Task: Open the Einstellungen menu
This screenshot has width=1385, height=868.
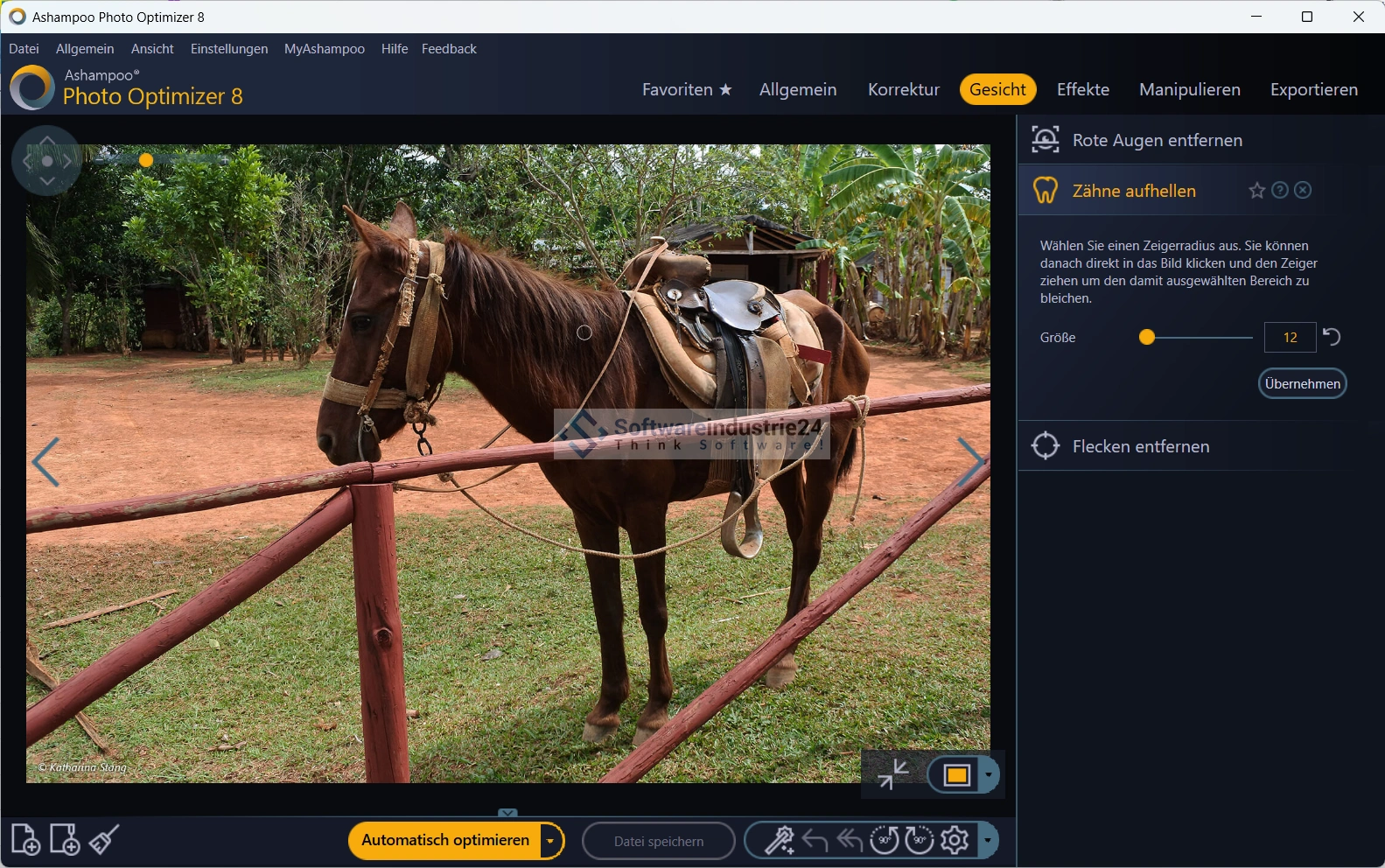Action: tap(229, 49)
